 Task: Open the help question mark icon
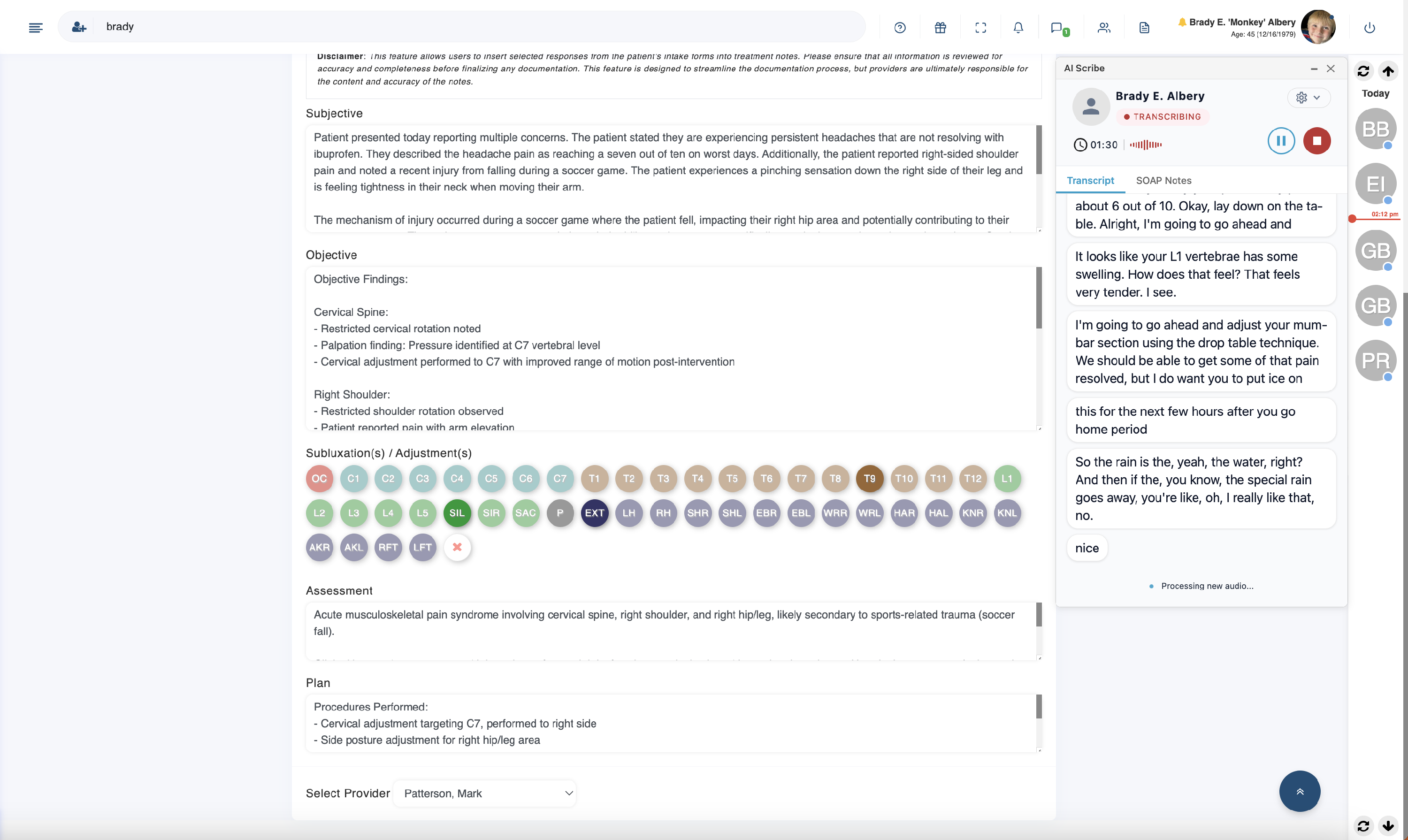tap(900, 27)
